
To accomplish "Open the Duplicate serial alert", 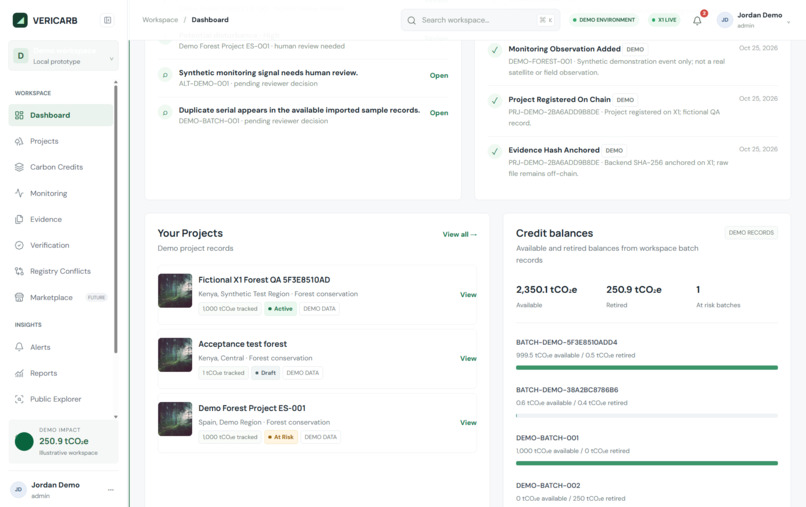I will pyautogui.click(x=438, y=113).
